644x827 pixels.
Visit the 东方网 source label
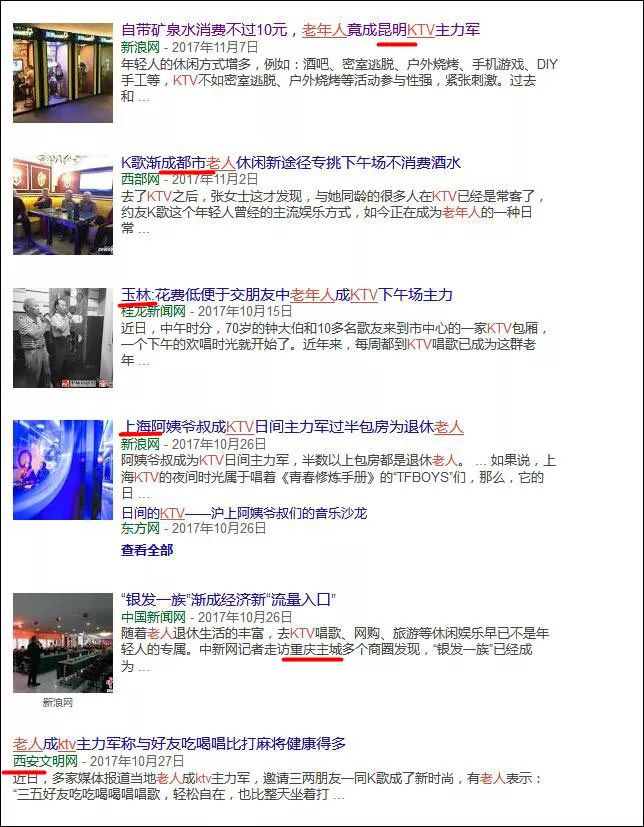[140, 528]
